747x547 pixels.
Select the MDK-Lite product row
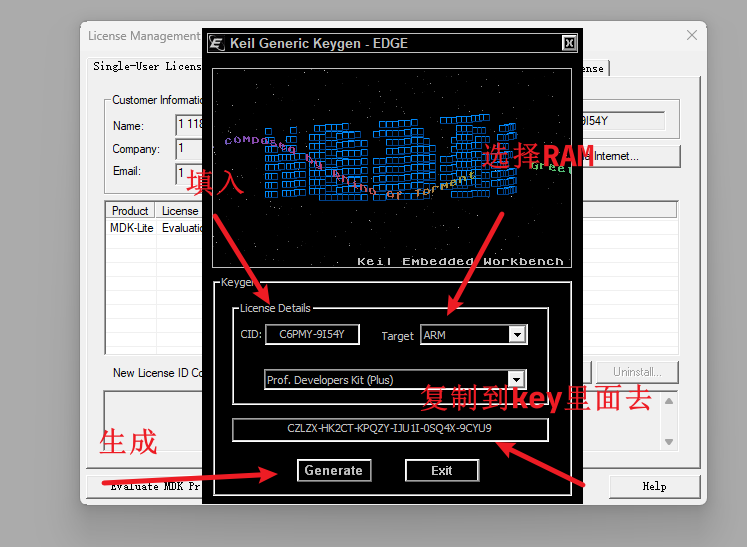[x=154, y=228]
